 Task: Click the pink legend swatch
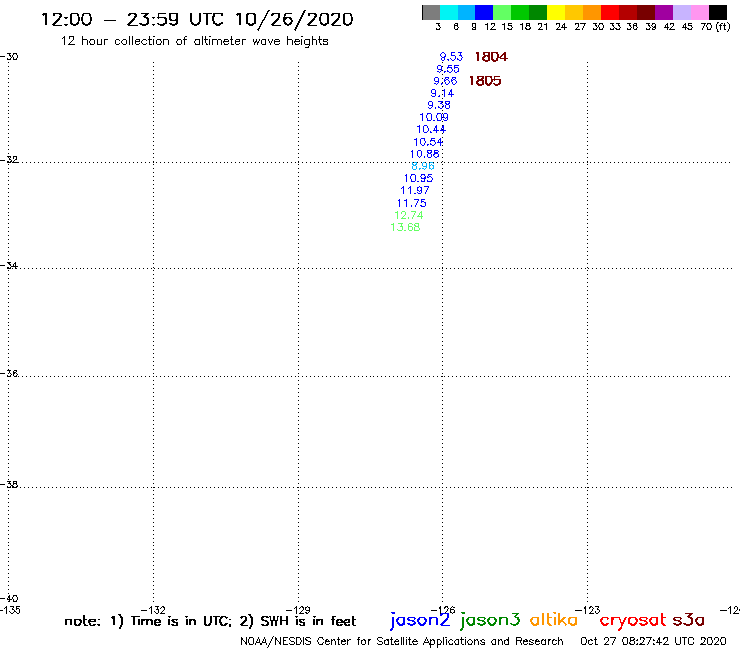(x=699, y=12)
